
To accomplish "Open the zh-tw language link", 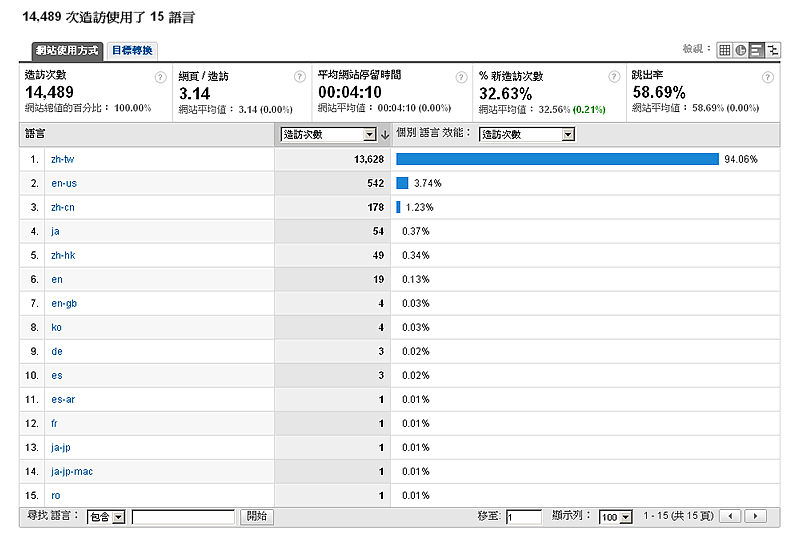I will [62, 159].
